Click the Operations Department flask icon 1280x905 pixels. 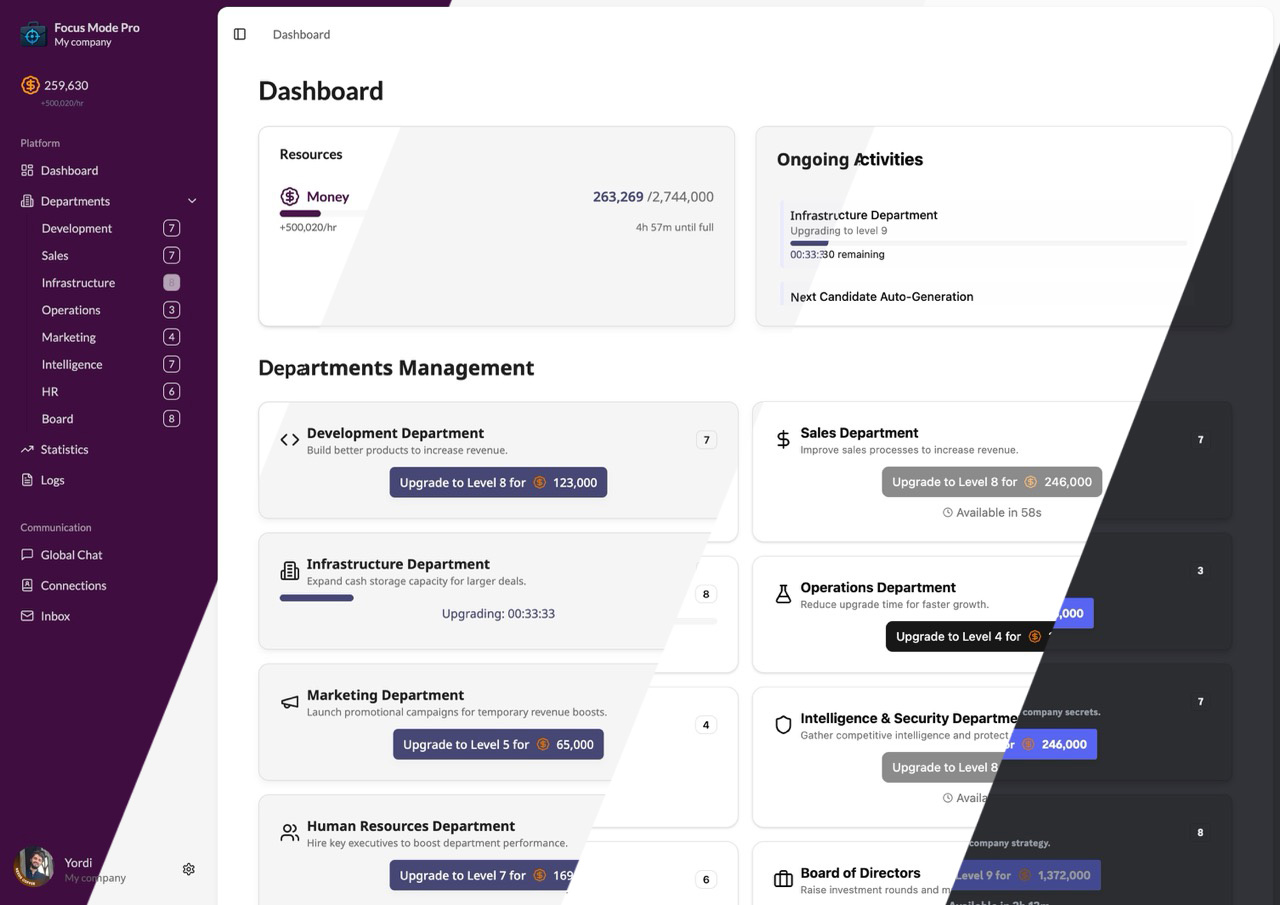click(x=783, y=595)
